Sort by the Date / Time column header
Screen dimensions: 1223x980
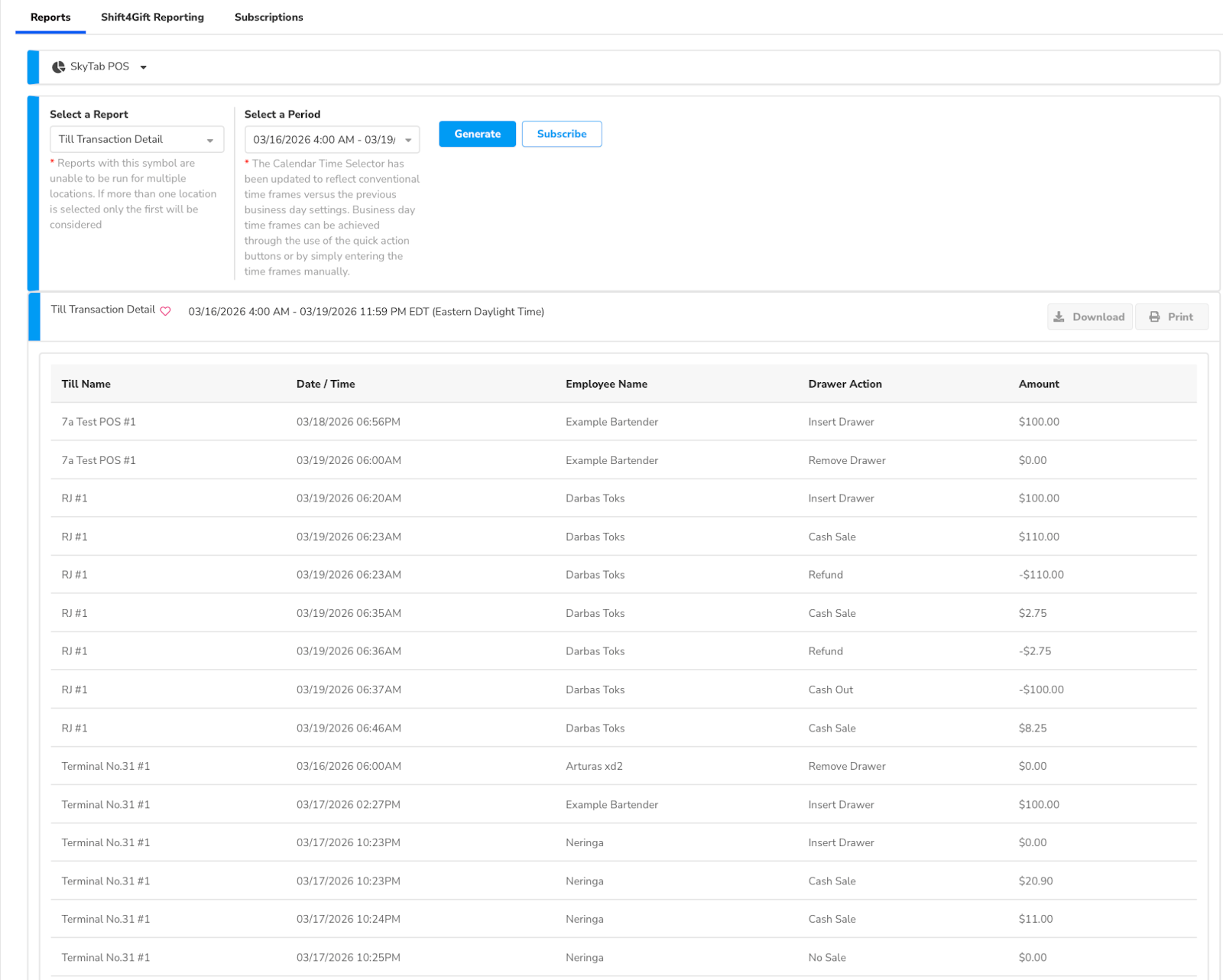click(326, 384)
